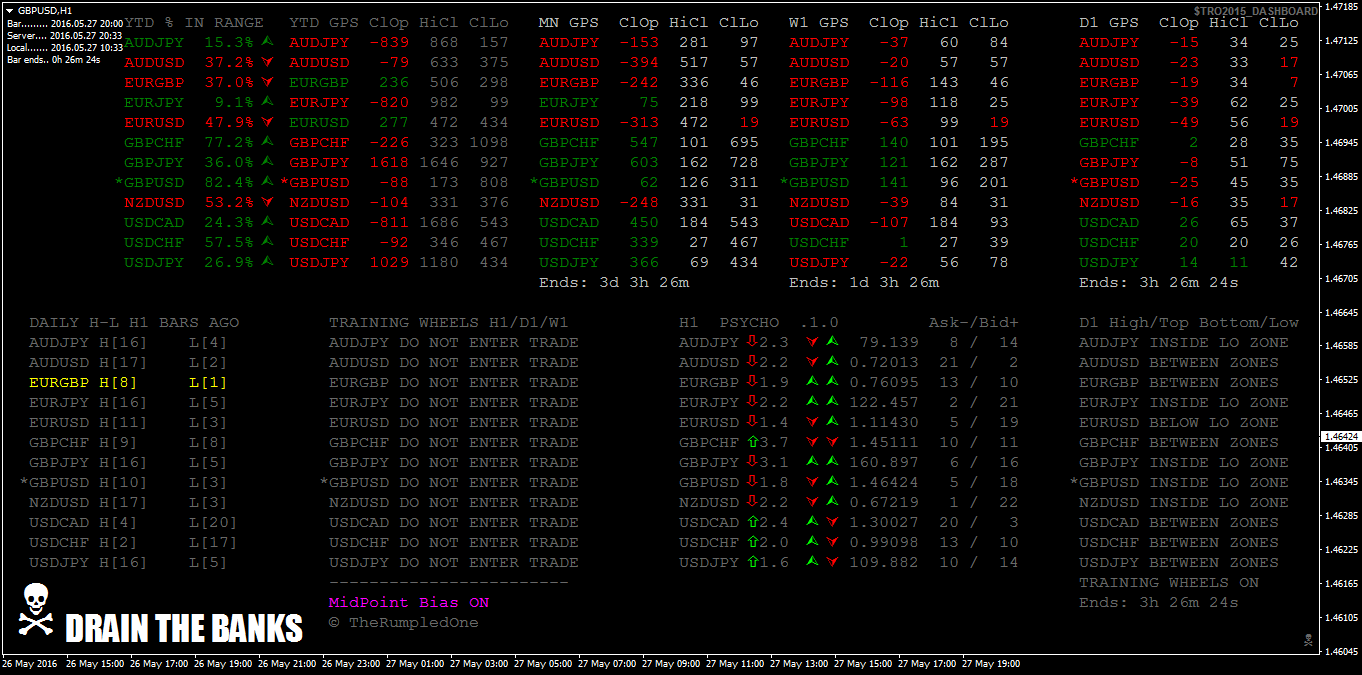This screenshot has height=675, width=1362.
Task: Click the DRAIN THE BANKS text
Action: coord(183,629)
